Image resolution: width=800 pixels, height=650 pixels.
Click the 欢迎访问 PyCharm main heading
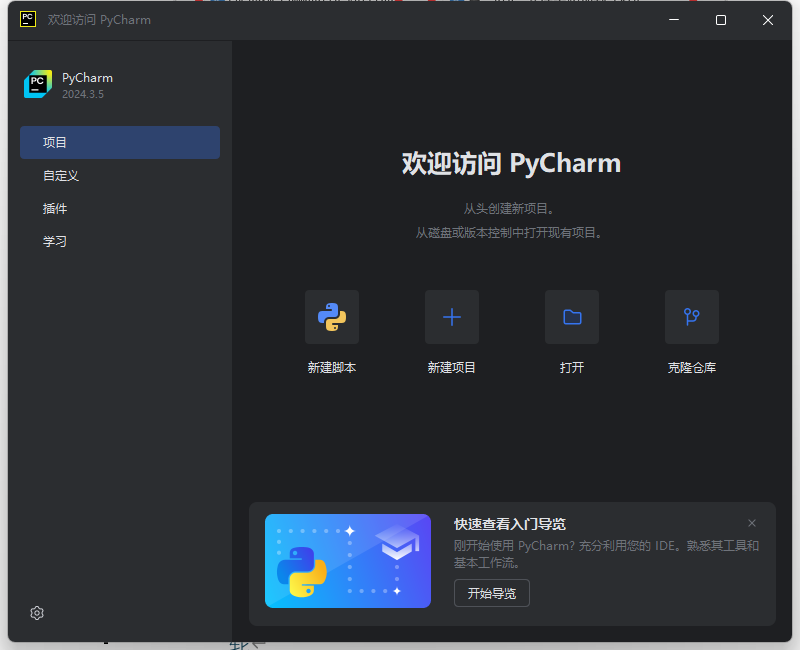point(511,164)
